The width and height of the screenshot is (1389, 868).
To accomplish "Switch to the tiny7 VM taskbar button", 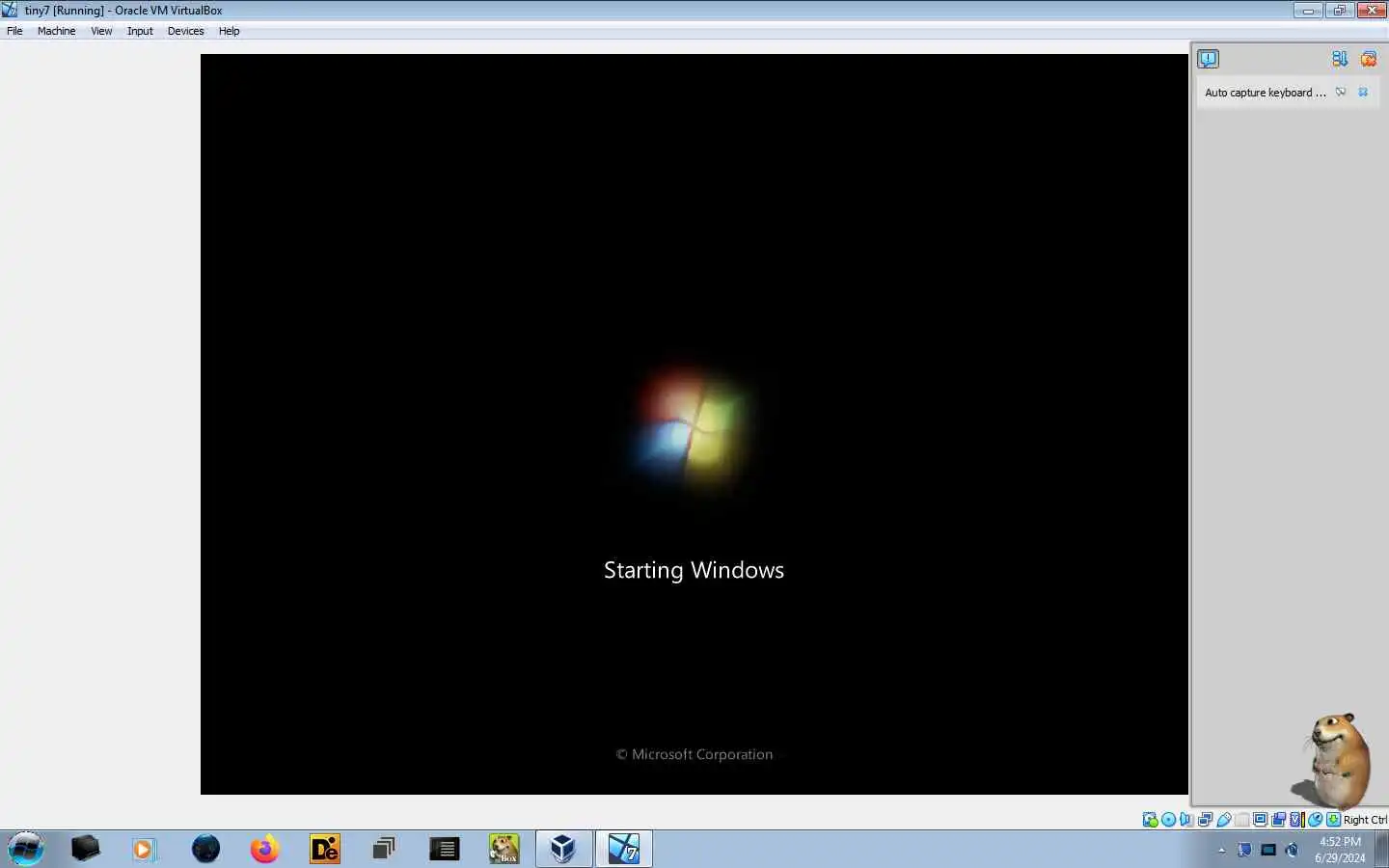I will 623,849.
